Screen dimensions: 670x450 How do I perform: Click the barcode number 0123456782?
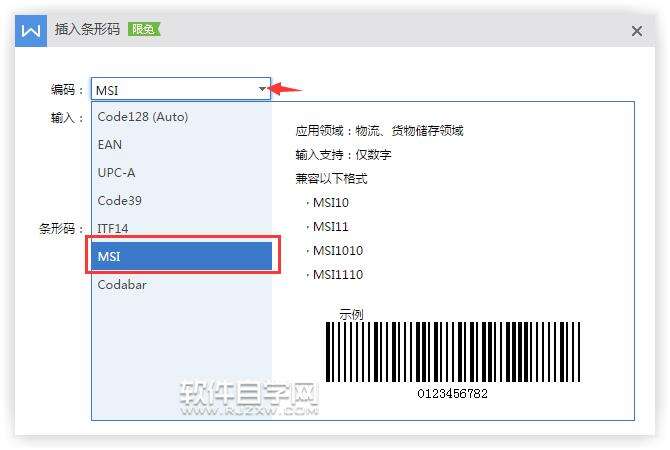[x=453, y=394]
